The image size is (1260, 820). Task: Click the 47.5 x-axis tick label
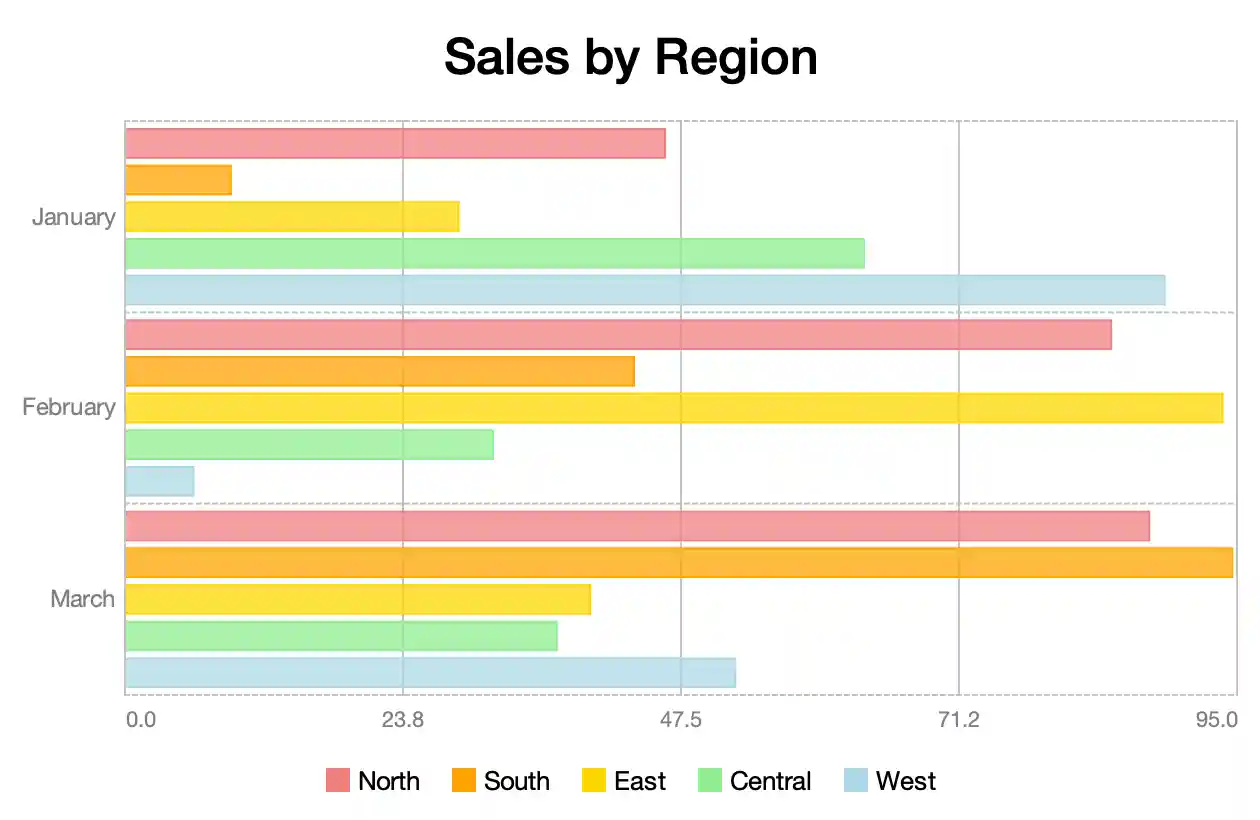[x=681, y=719]
